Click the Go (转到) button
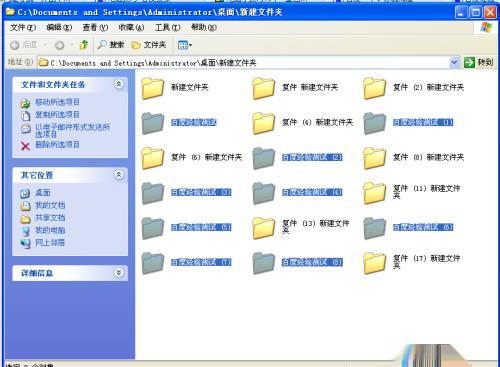The image size is (500, 367). tap(478, 62)
